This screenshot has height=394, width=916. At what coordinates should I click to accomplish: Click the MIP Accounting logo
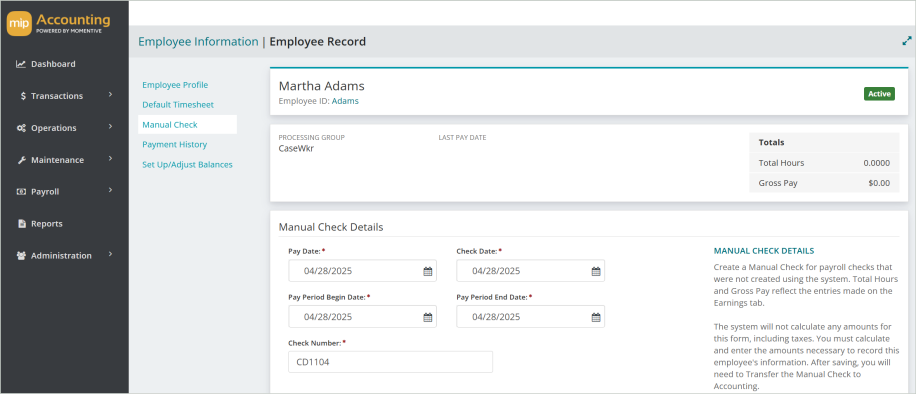tap(58, 23)
